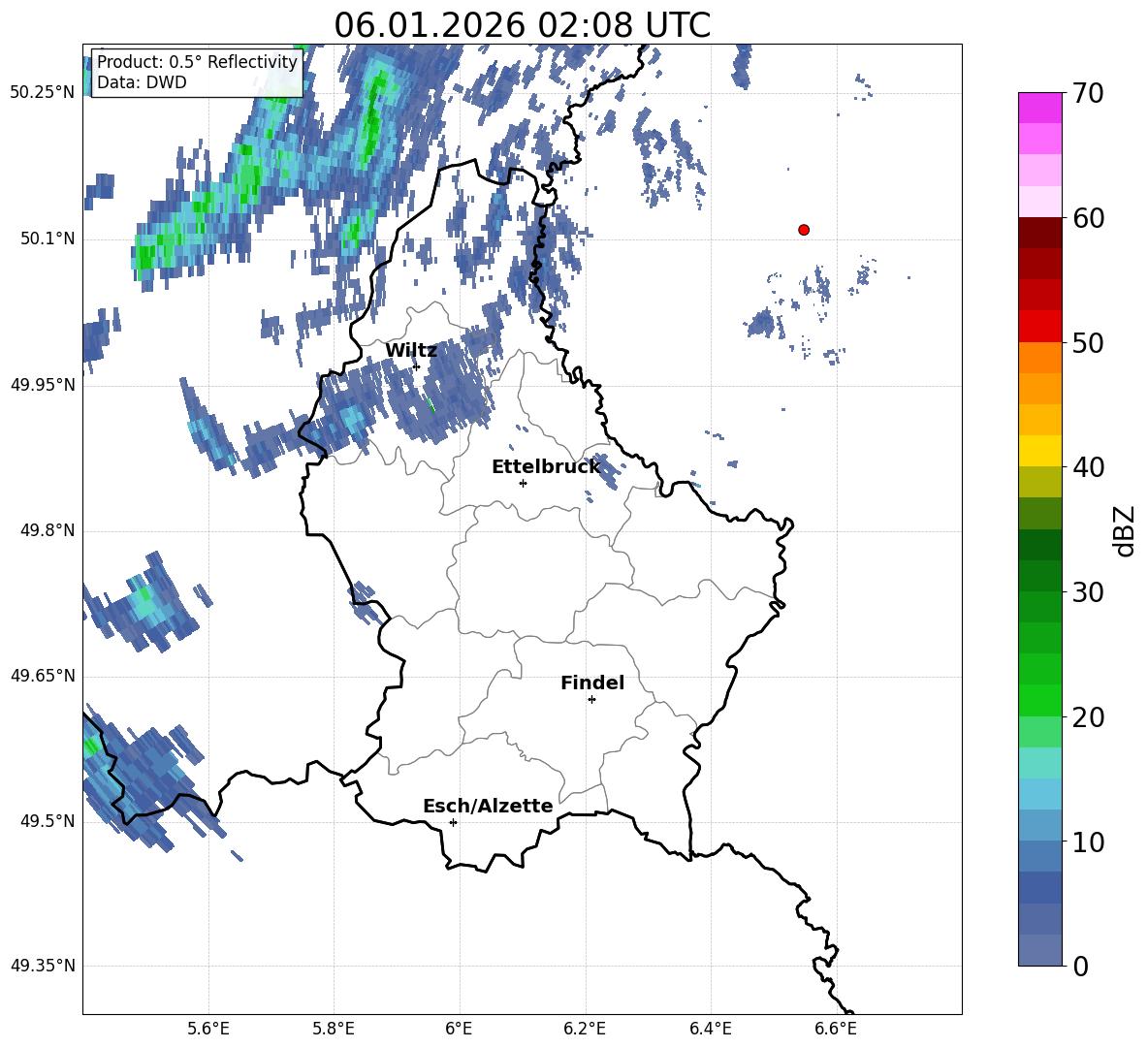Click the title '06.01.2026 02:08 UTC'
The width and height of the screenshot is (1148, 1048).
522,25
